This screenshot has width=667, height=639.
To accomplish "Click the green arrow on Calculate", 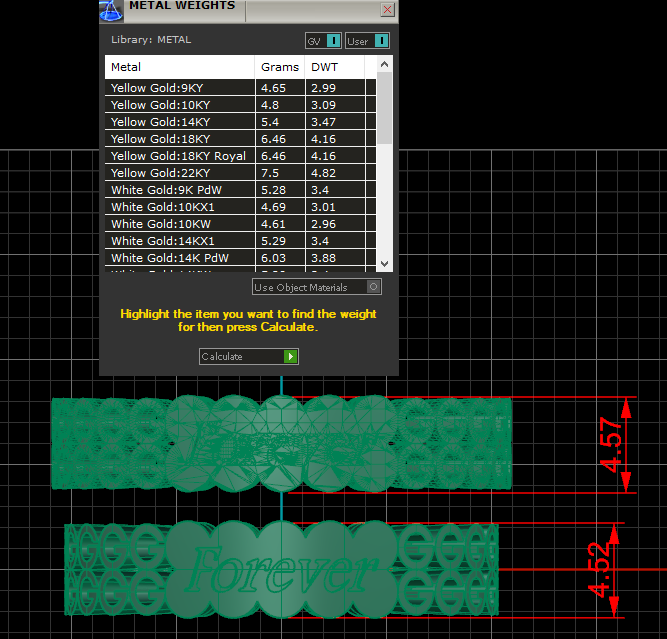I will (x=291, y=356).
